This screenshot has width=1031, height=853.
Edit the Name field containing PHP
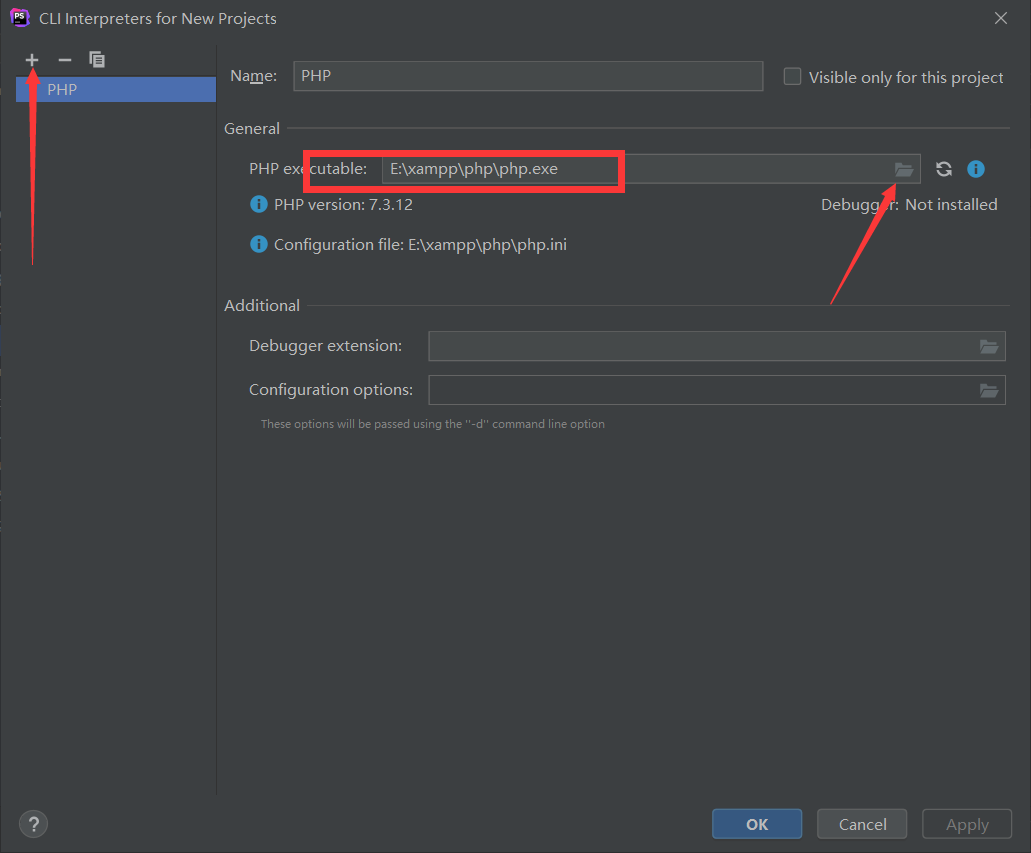(528, 76)
